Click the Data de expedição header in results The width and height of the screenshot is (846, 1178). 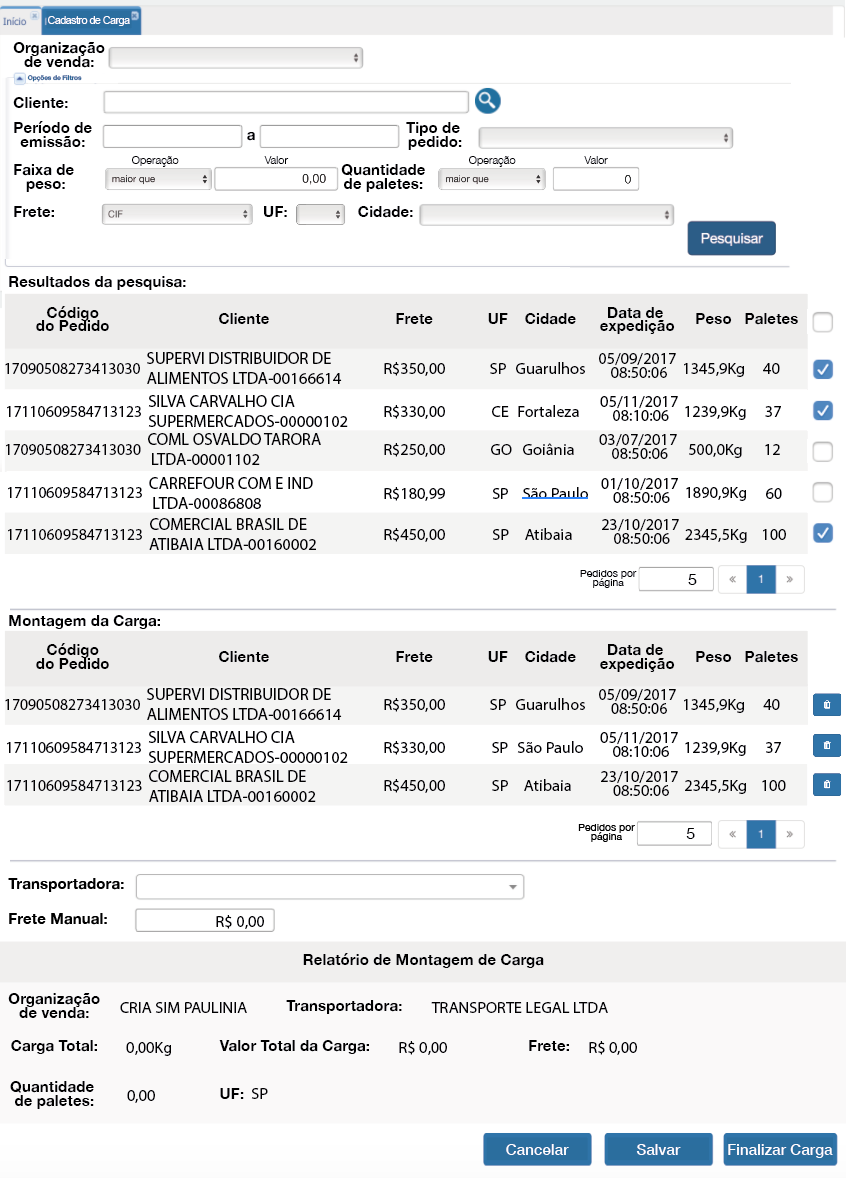(x=636, y=319)
